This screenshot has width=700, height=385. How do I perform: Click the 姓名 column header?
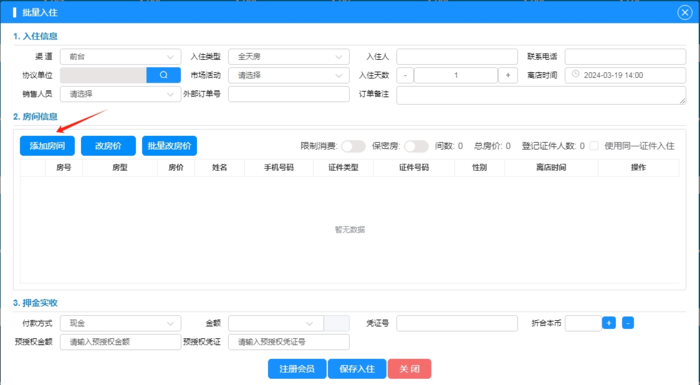pos(219,167)
